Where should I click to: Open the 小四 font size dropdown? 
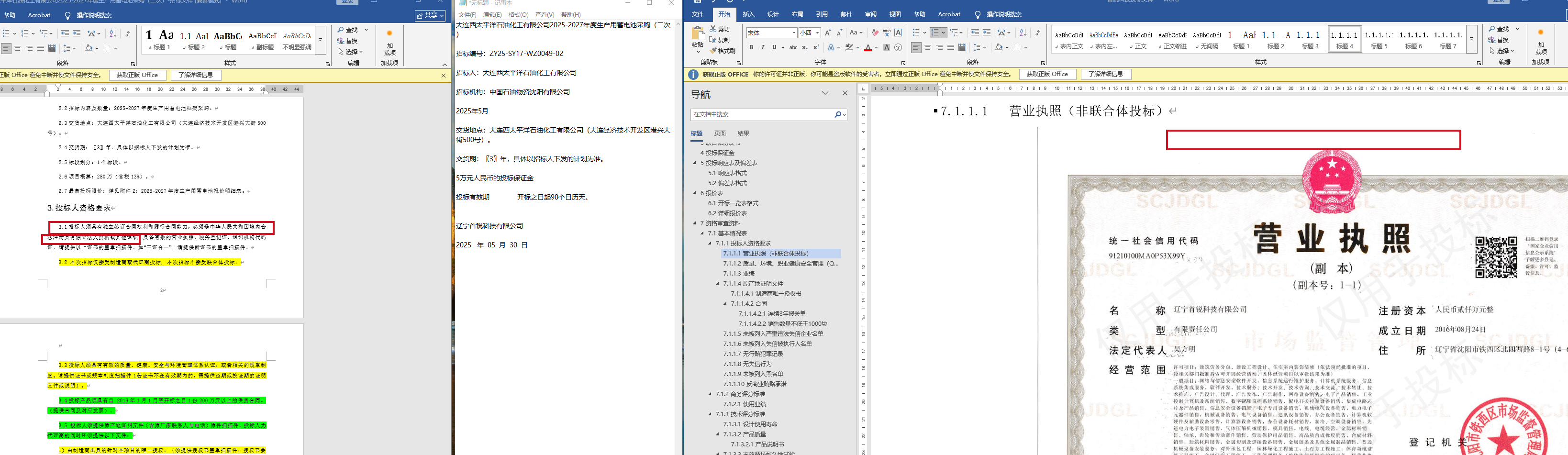coord(817,33)
